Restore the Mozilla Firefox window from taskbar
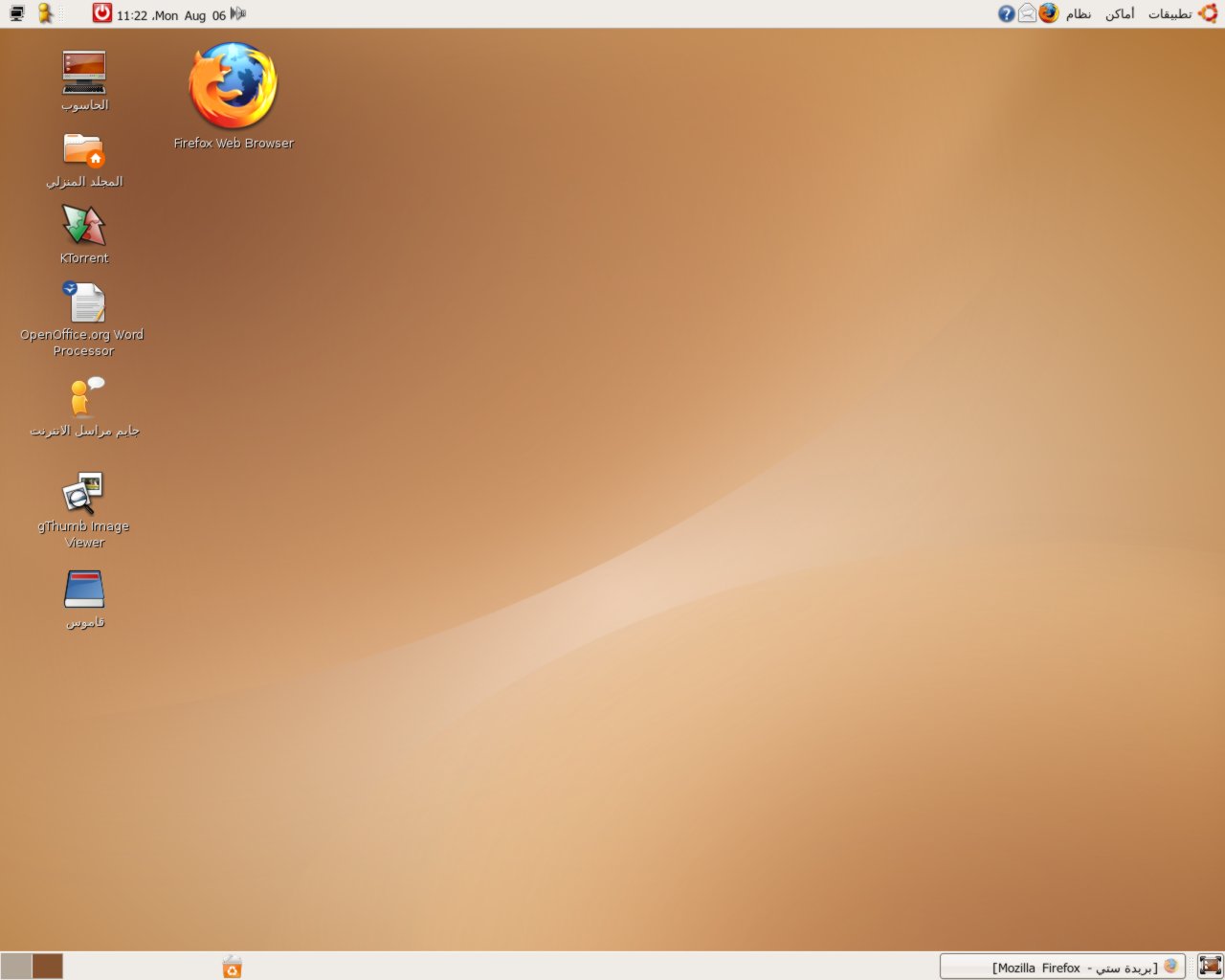The width and height of the screenshot is (1225, 980). [x=1062, y=967]
